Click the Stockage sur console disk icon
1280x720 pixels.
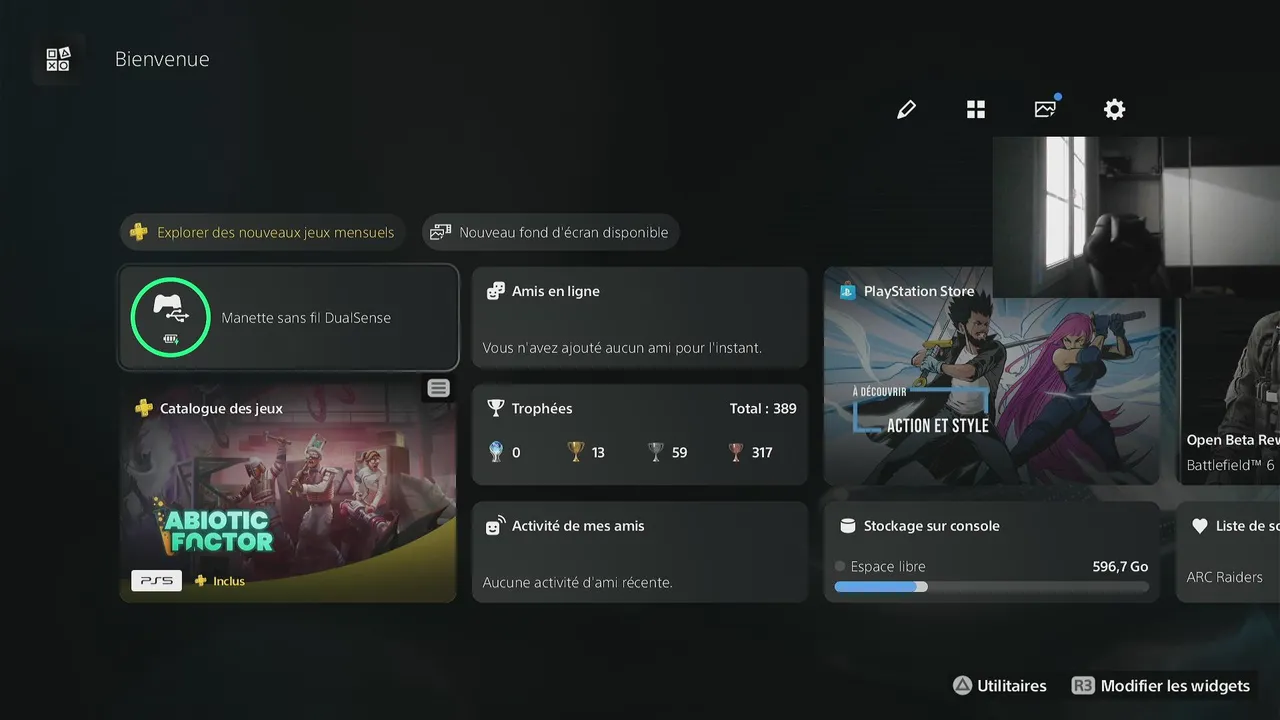point(848,526)
